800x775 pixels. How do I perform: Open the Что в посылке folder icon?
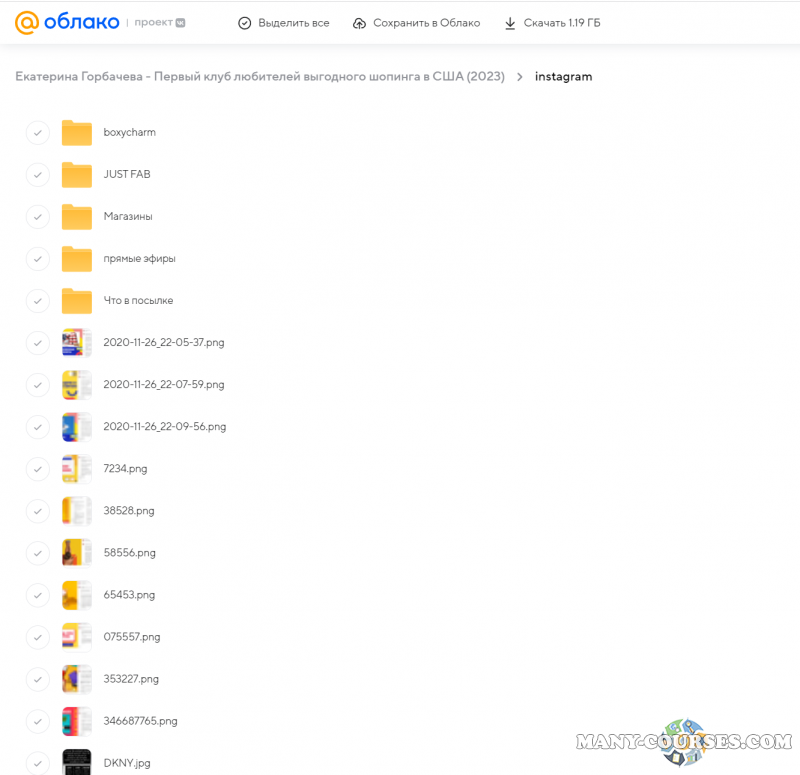pos(76,301)
